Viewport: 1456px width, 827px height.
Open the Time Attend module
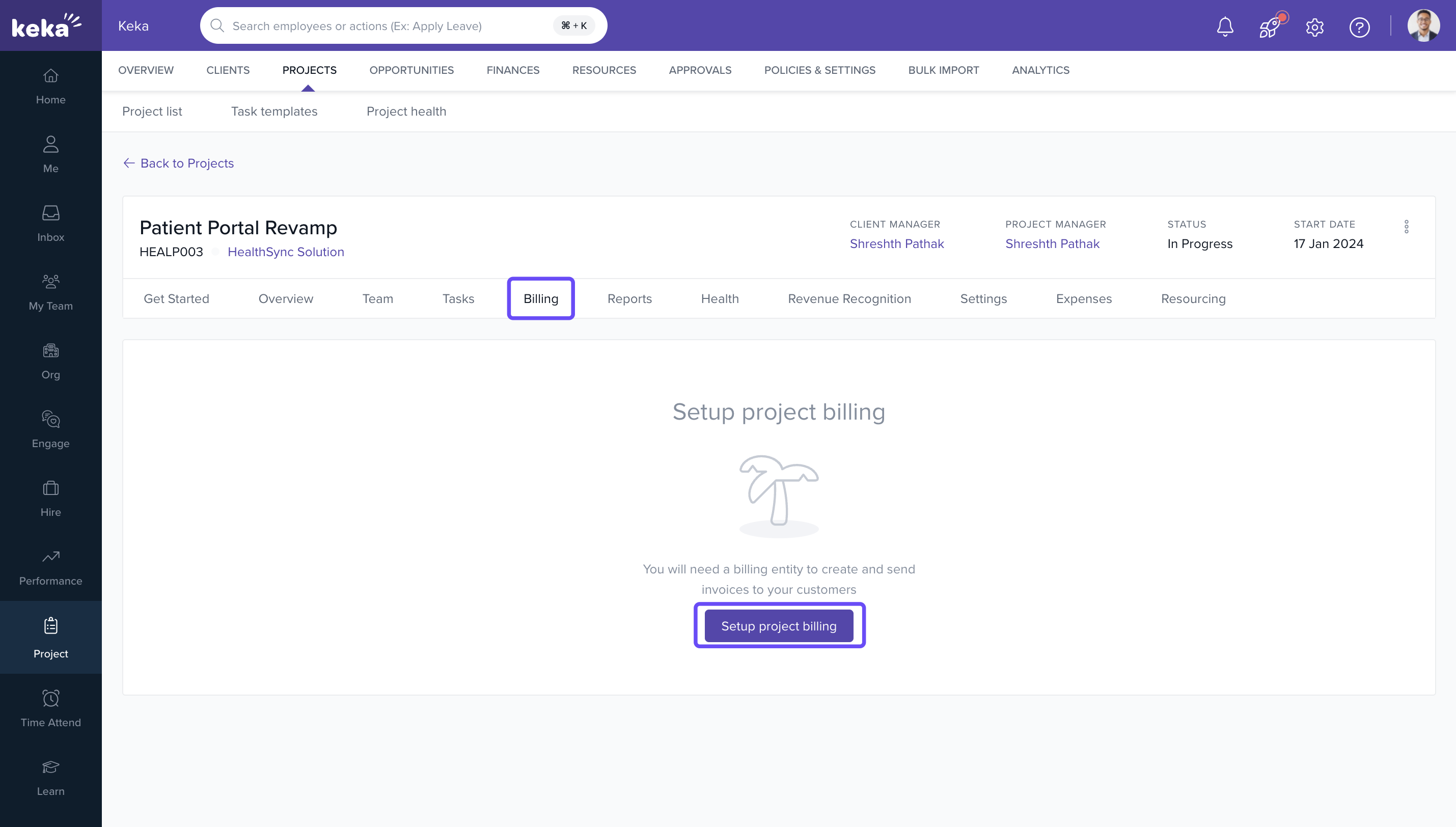50,708
